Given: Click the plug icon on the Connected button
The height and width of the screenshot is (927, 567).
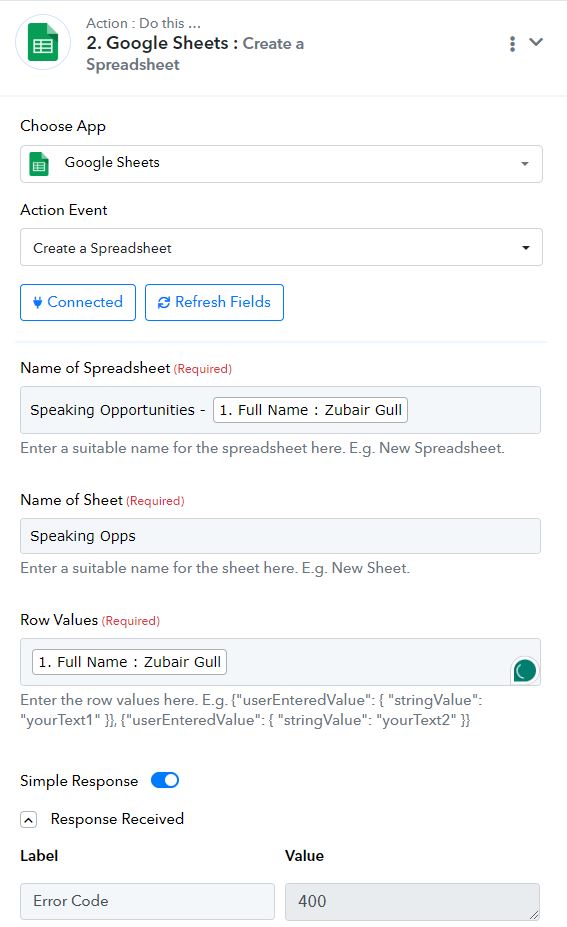Looking at the screenshot, I should [37, 303].
